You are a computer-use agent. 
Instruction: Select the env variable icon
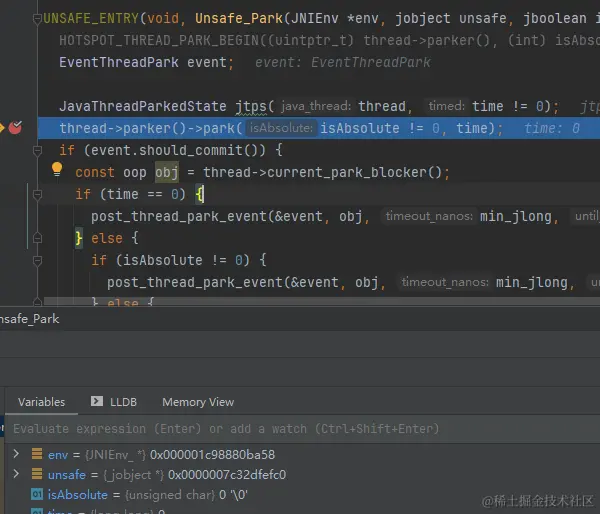(37, 454)
